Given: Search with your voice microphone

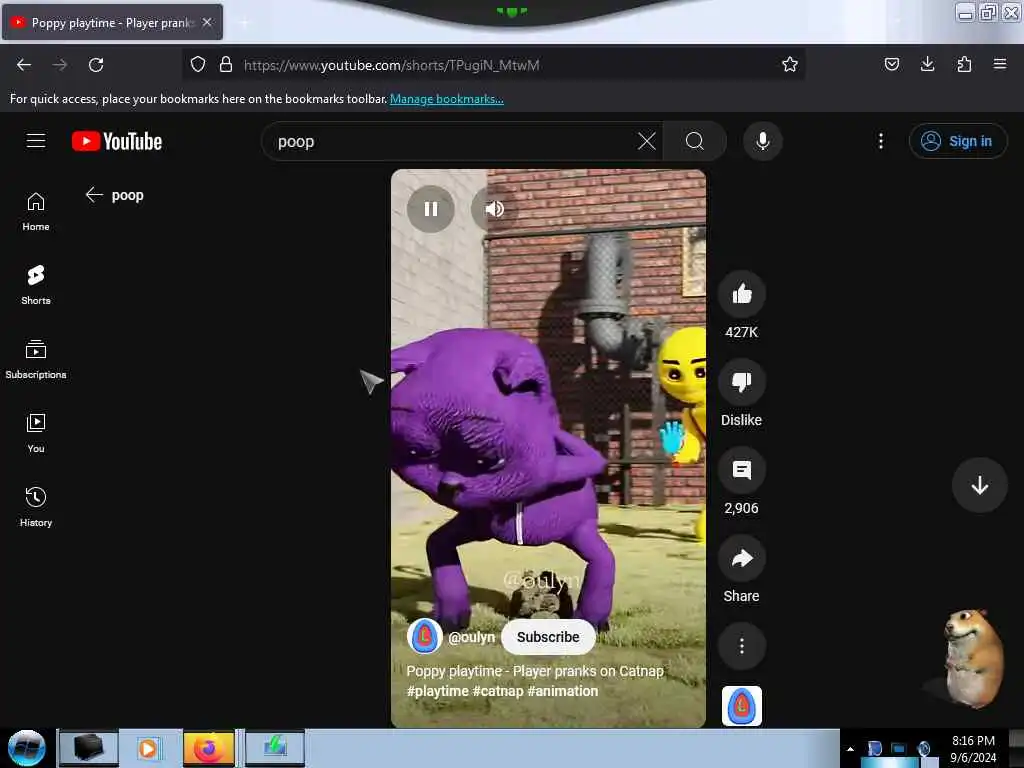Looking at the screenshot, I should tap(762, 141).
